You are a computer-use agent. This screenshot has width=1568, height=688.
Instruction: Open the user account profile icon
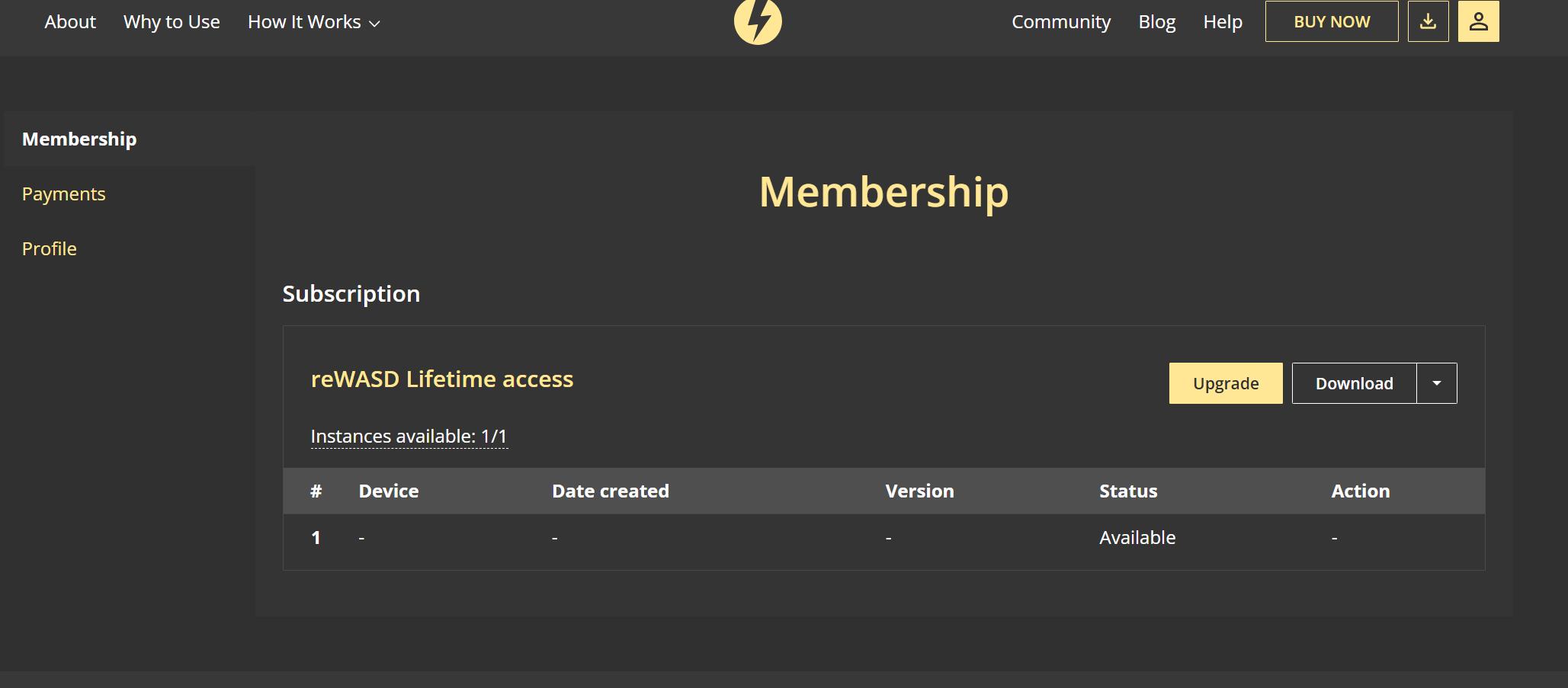click(x=1478, y=21)
